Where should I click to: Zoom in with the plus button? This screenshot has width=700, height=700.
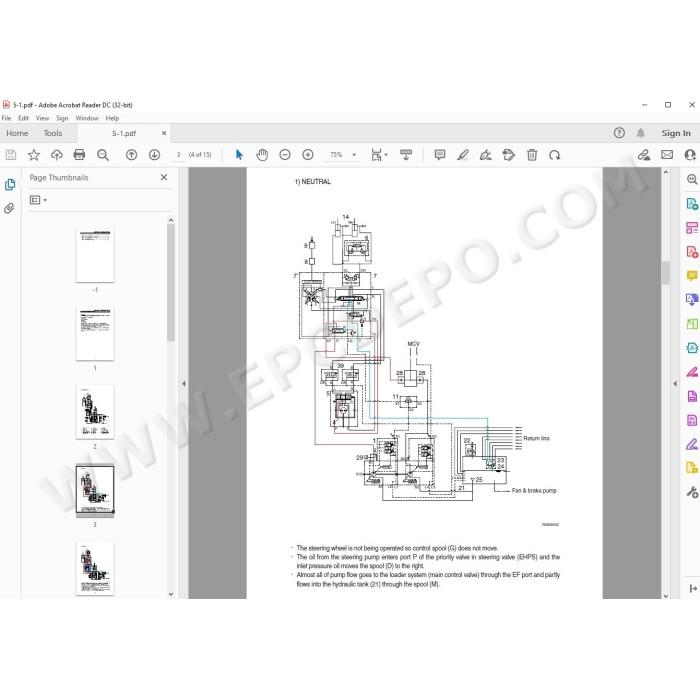(308, 155)
